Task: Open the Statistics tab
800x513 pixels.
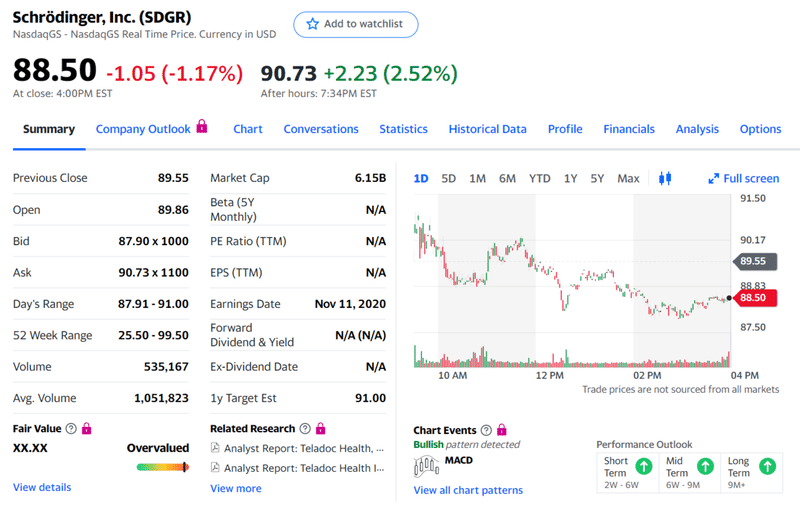Action: coord(403,129)
